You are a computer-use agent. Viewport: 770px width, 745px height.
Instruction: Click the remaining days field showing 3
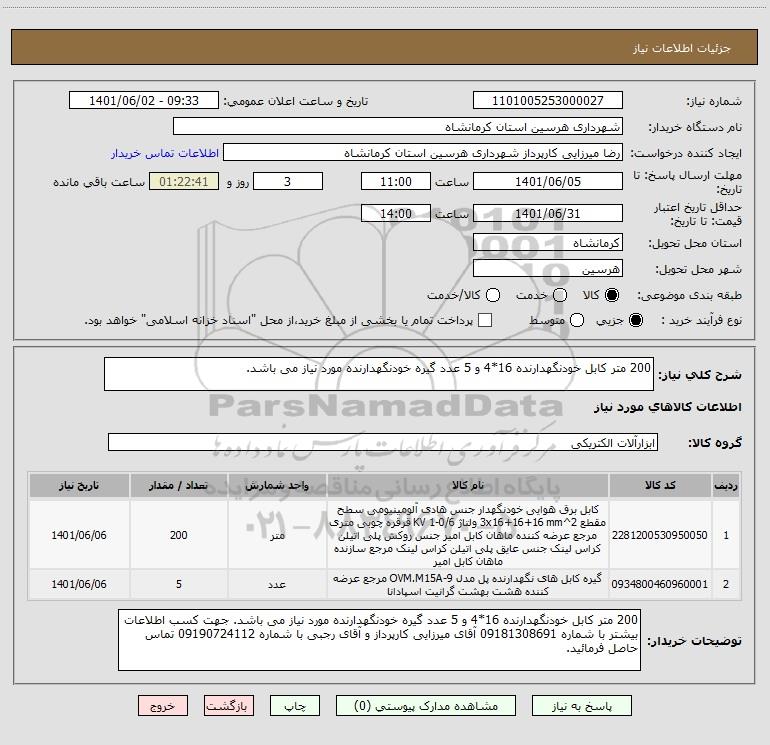point(288,181)
